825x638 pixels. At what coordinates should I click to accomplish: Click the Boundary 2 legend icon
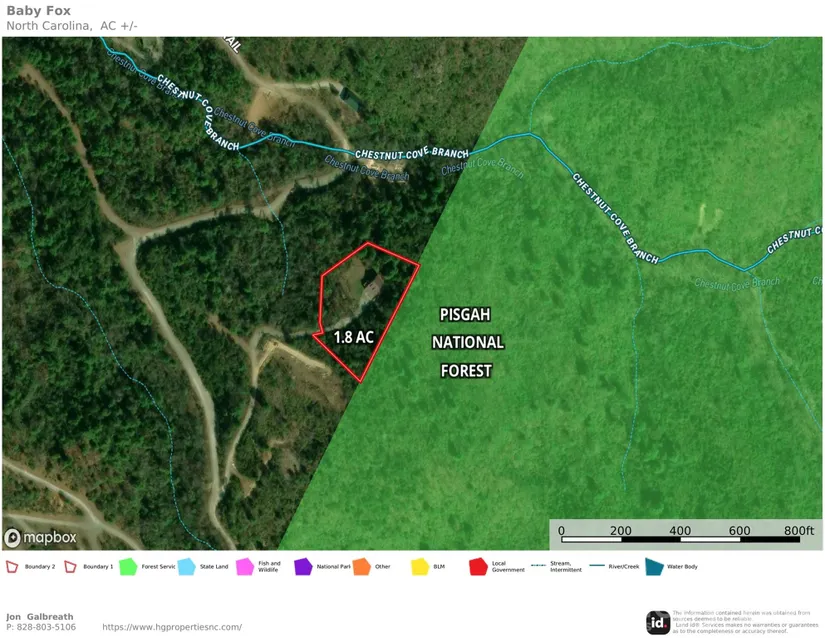point(12,567)
